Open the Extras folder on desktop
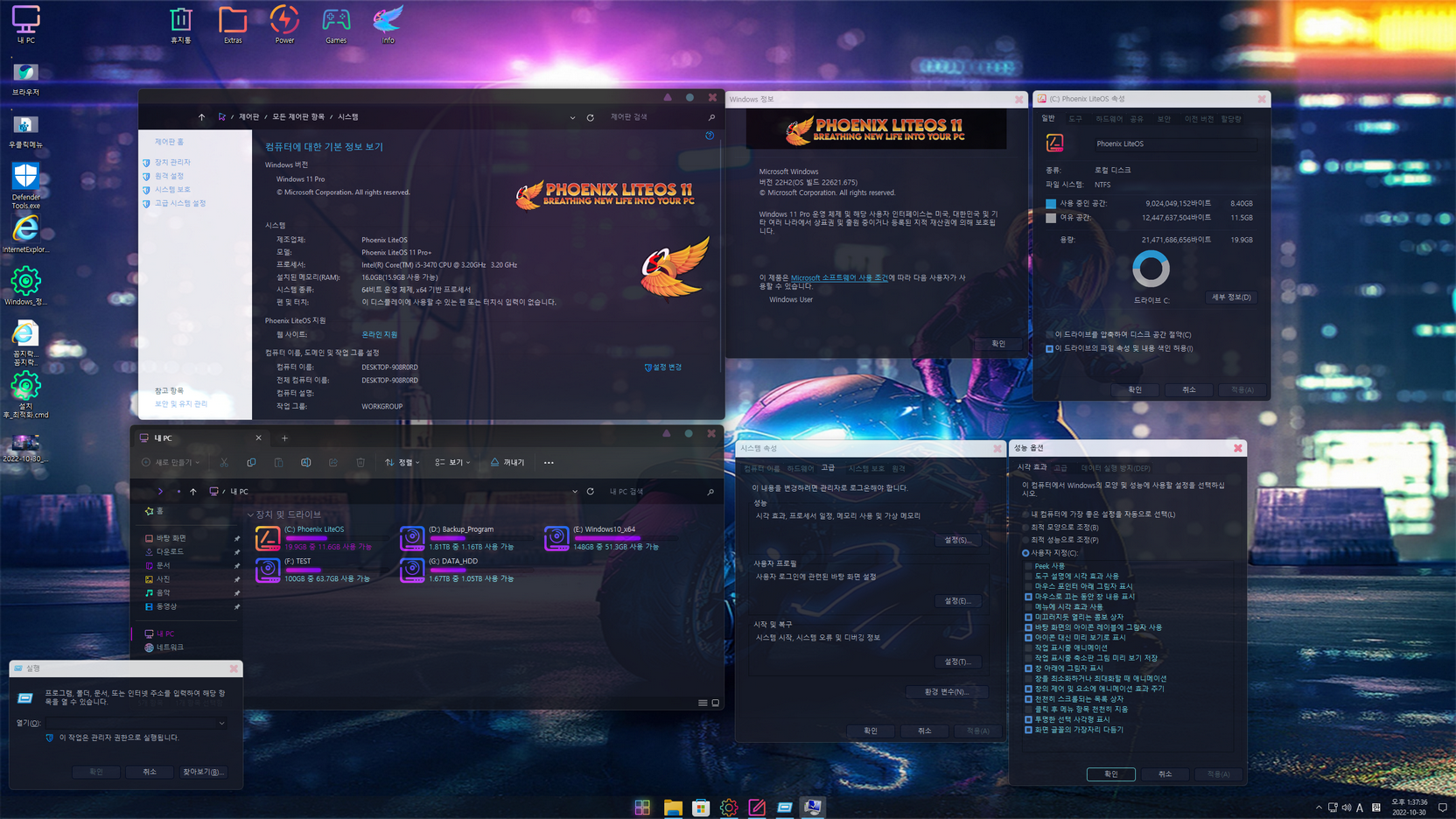Image resolution: width=1456 pixels, height=819 pixels. (233, 24)
